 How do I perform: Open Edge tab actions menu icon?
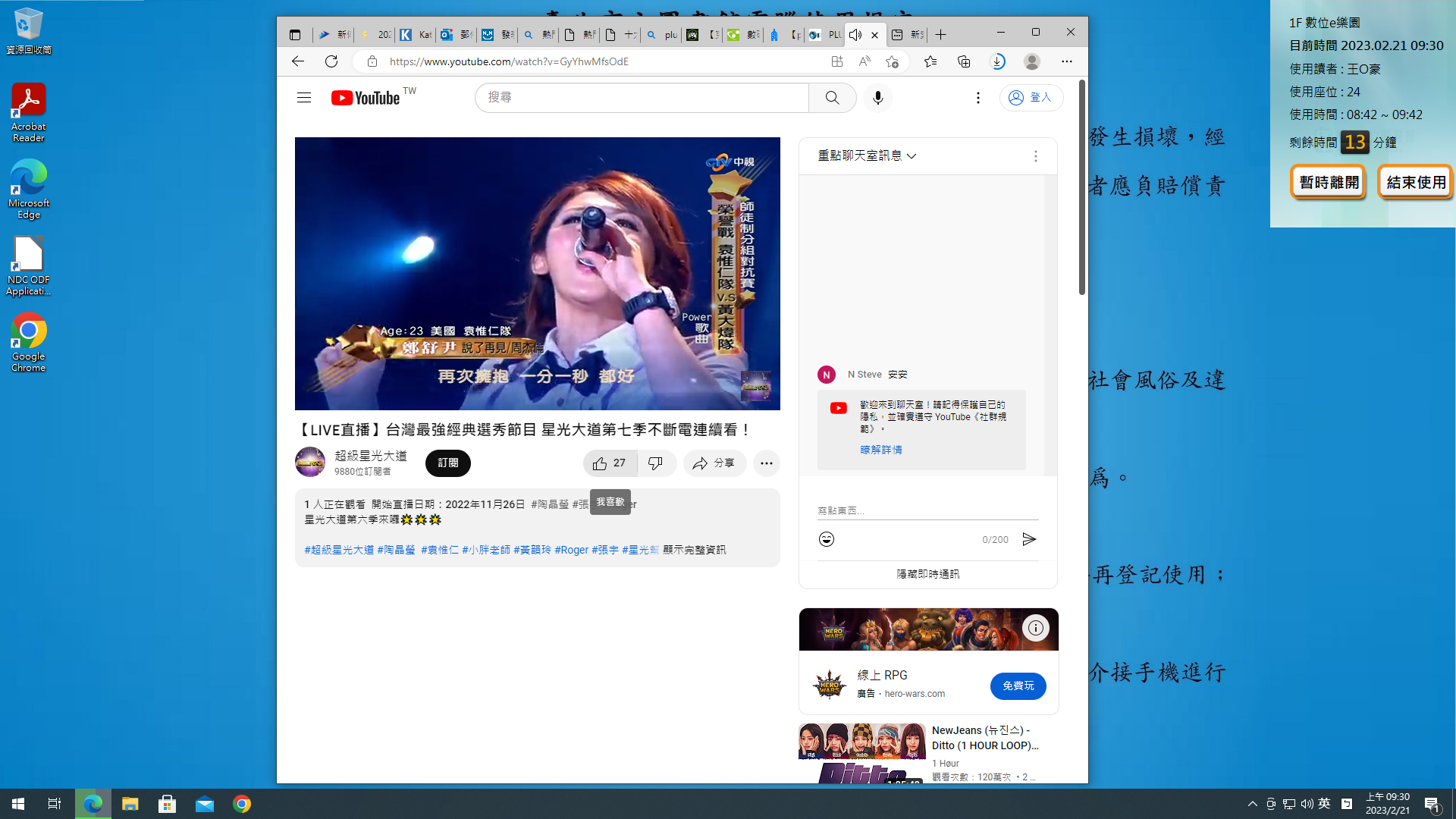tap(295, 35)
